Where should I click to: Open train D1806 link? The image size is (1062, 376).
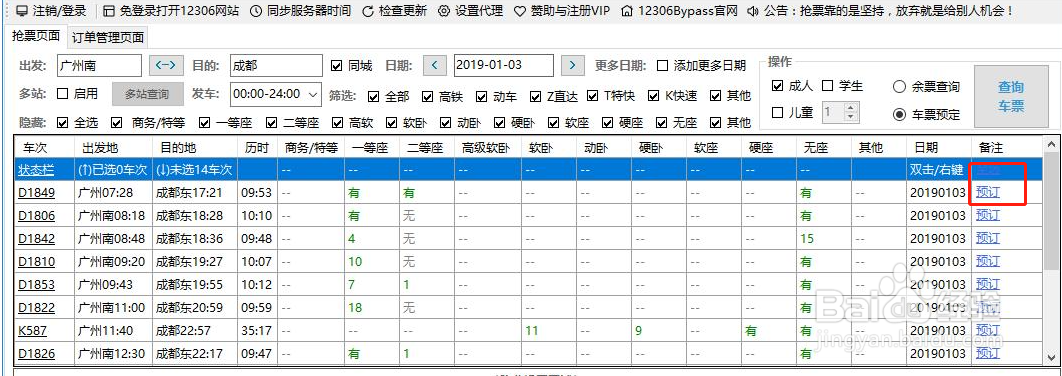coord(37,216)
